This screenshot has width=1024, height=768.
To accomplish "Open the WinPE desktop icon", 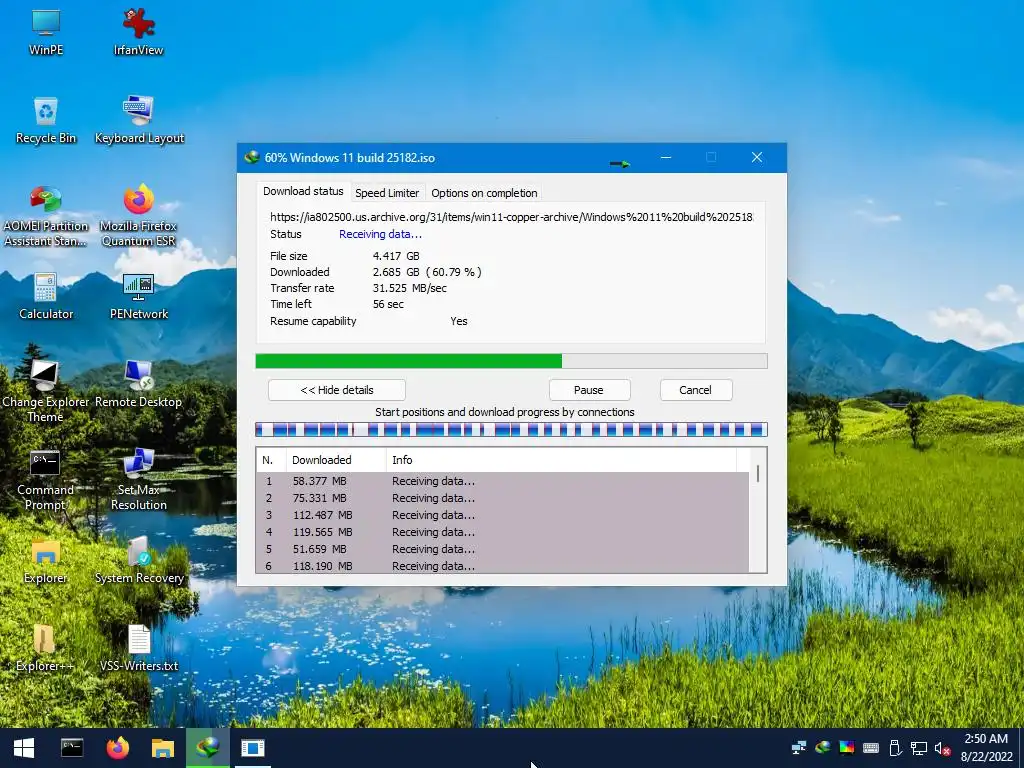I will [46, 31].
